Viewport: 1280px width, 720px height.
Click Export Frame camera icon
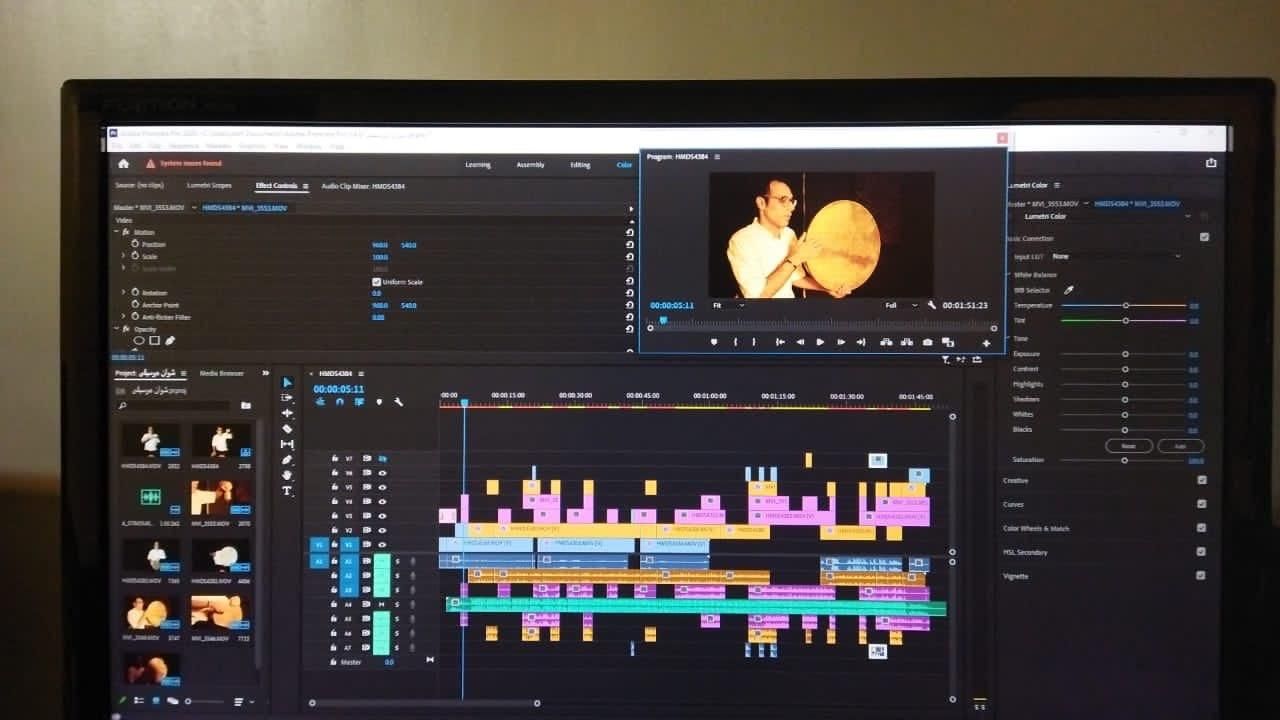[927, 342]
